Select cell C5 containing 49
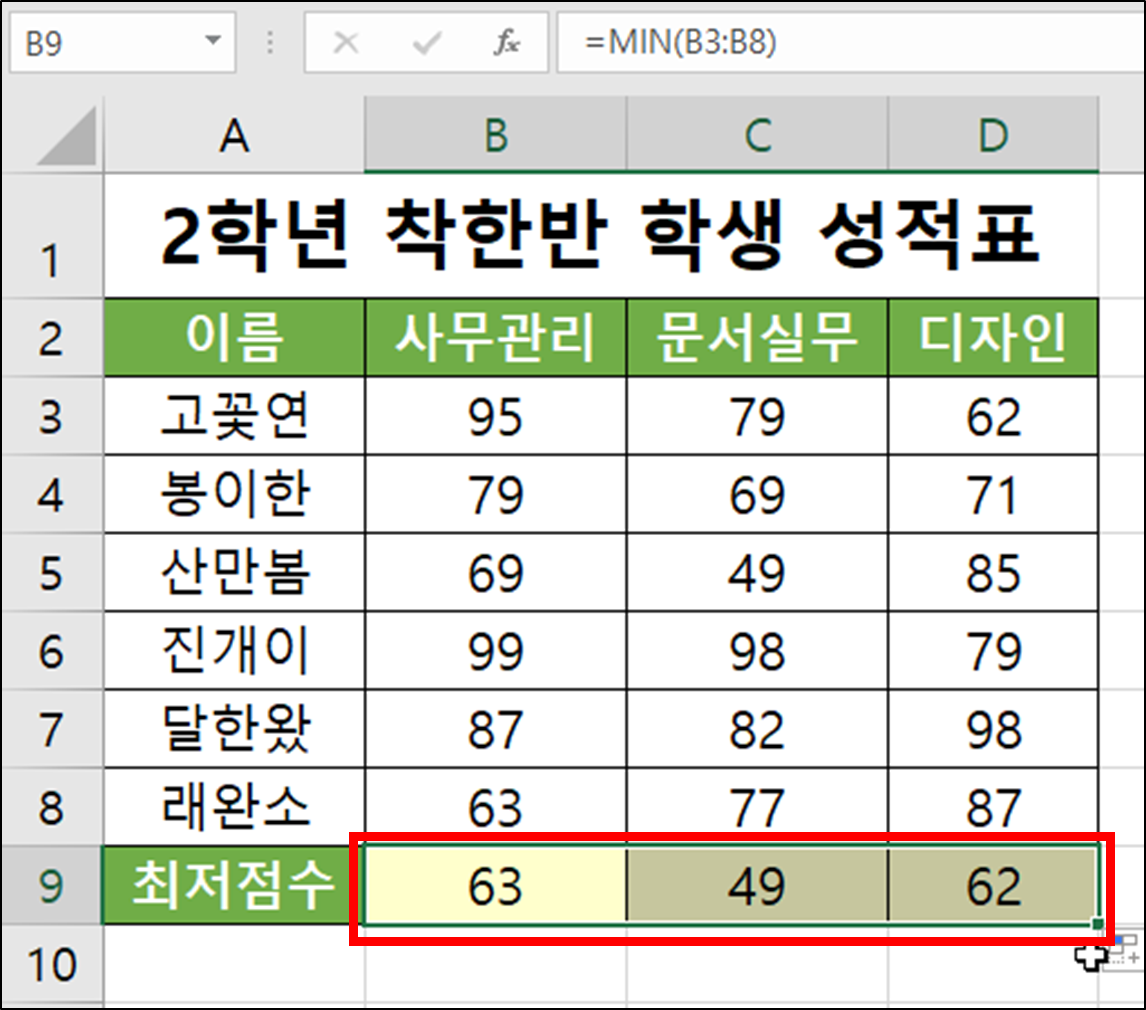The height and width of the screenshot is (1010, 1146). pyautogui.click(x=757, y=573)
